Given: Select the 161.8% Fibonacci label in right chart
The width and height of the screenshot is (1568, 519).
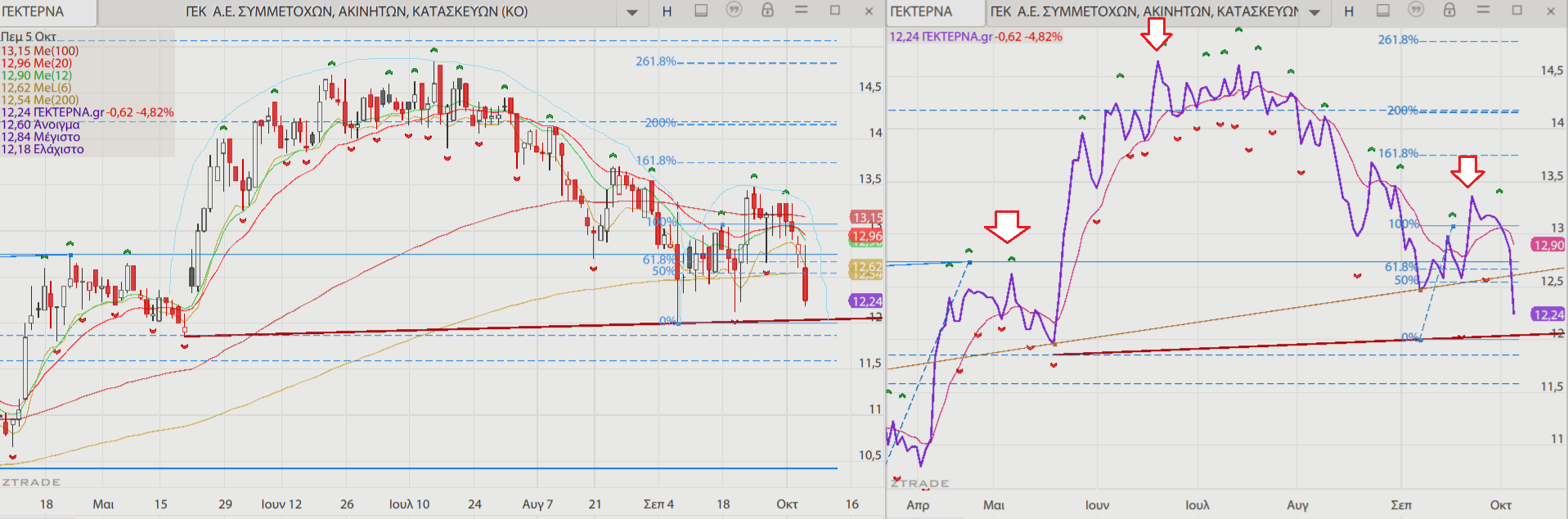Looking at the screenshot, I should click(x=1399, y=153).
